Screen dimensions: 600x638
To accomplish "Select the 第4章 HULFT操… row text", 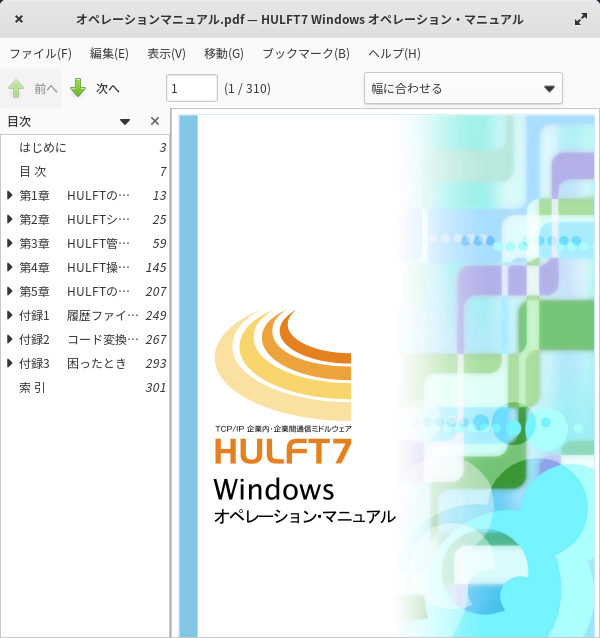I will (x=74, y=267).
